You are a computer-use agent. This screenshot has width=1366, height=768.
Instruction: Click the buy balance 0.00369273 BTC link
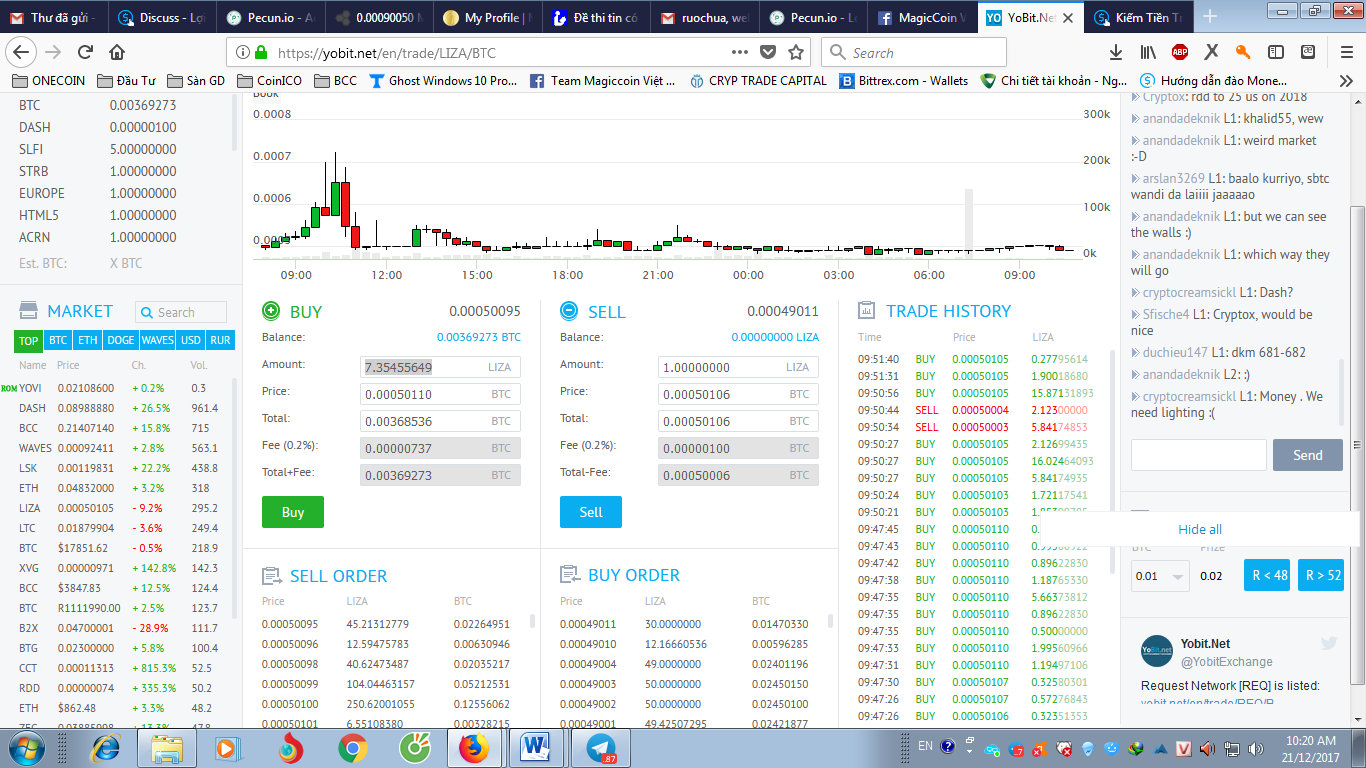479,338
